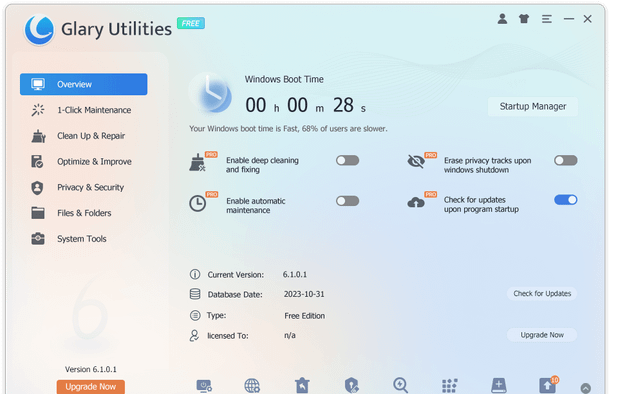The image size is (618, 394).
Task: Open the Startup Manager
Action: pyautogui.click(x=533, y=106)
